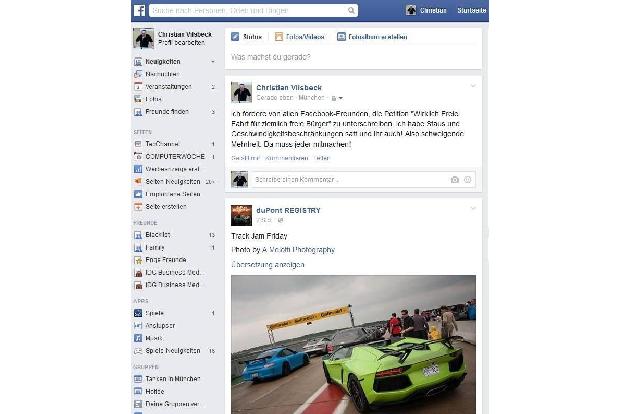Open post options chevron on duPont REGISTRY post
Screen dimensions: 621x414
pos(473,208)
